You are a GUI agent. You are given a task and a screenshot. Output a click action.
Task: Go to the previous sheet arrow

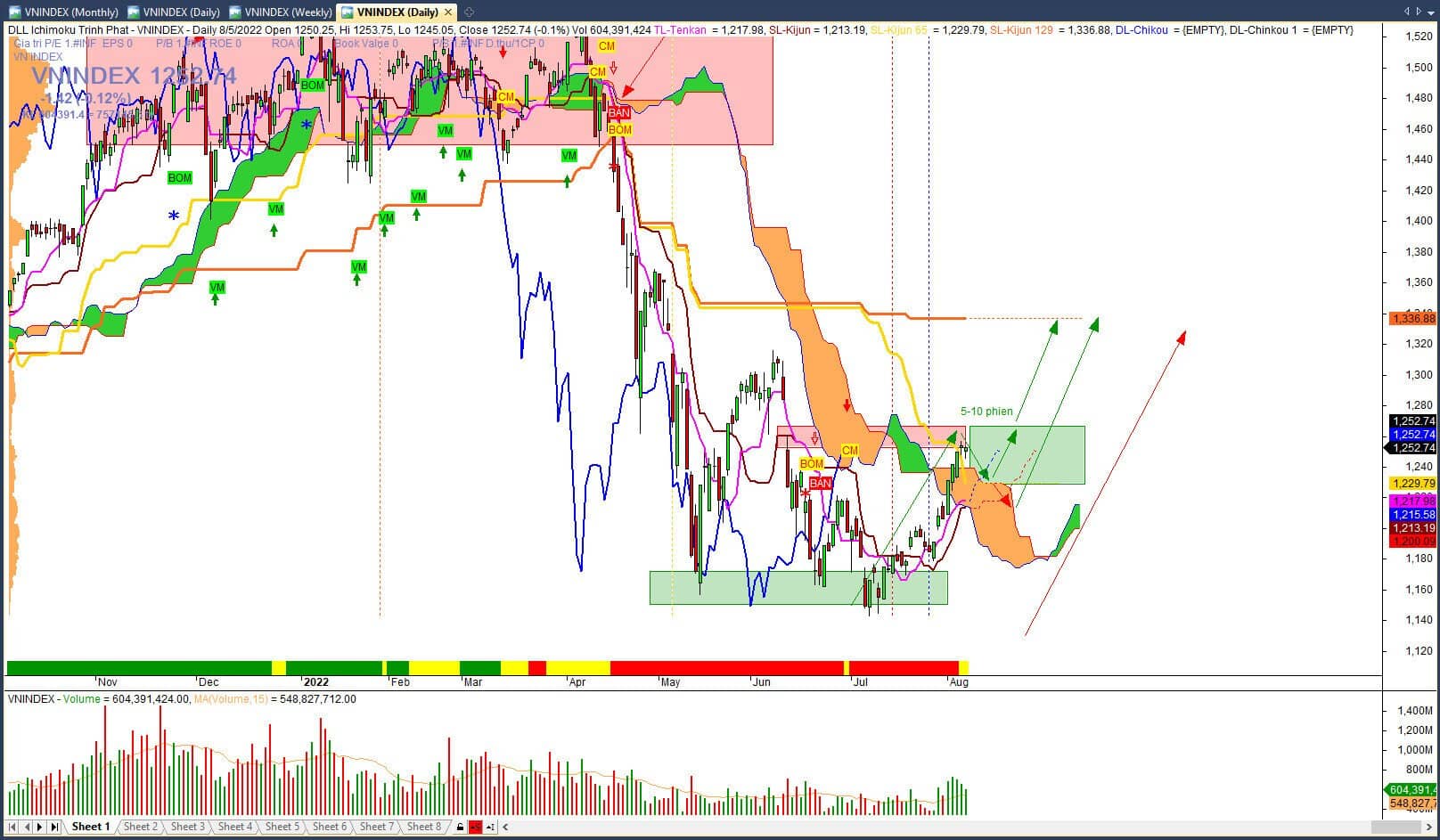[x=27, y=827]
